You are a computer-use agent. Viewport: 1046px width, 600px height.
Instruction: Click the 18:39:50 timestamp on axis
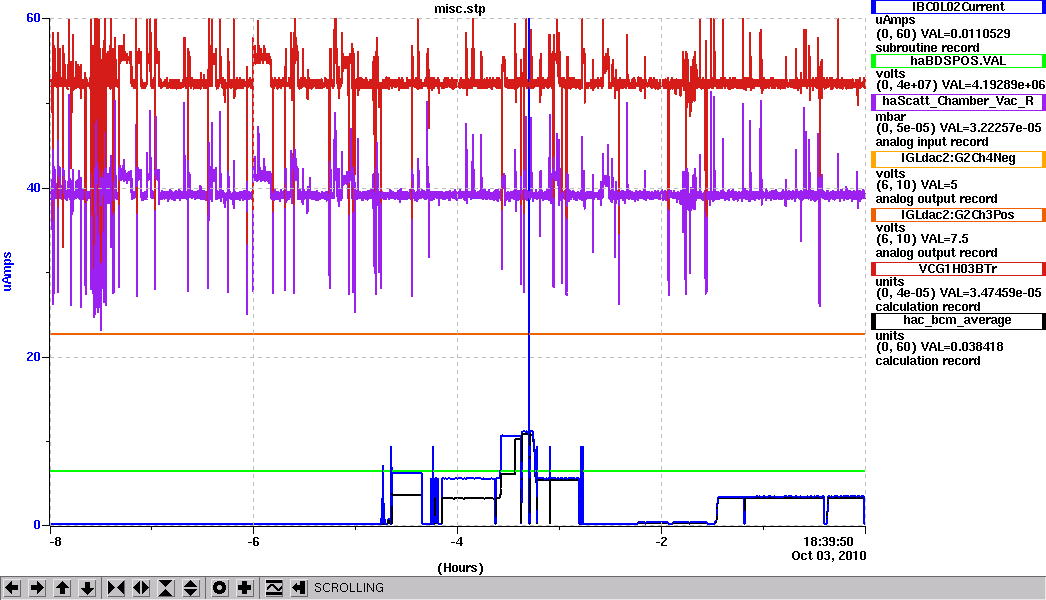click(x=828, y=542)
